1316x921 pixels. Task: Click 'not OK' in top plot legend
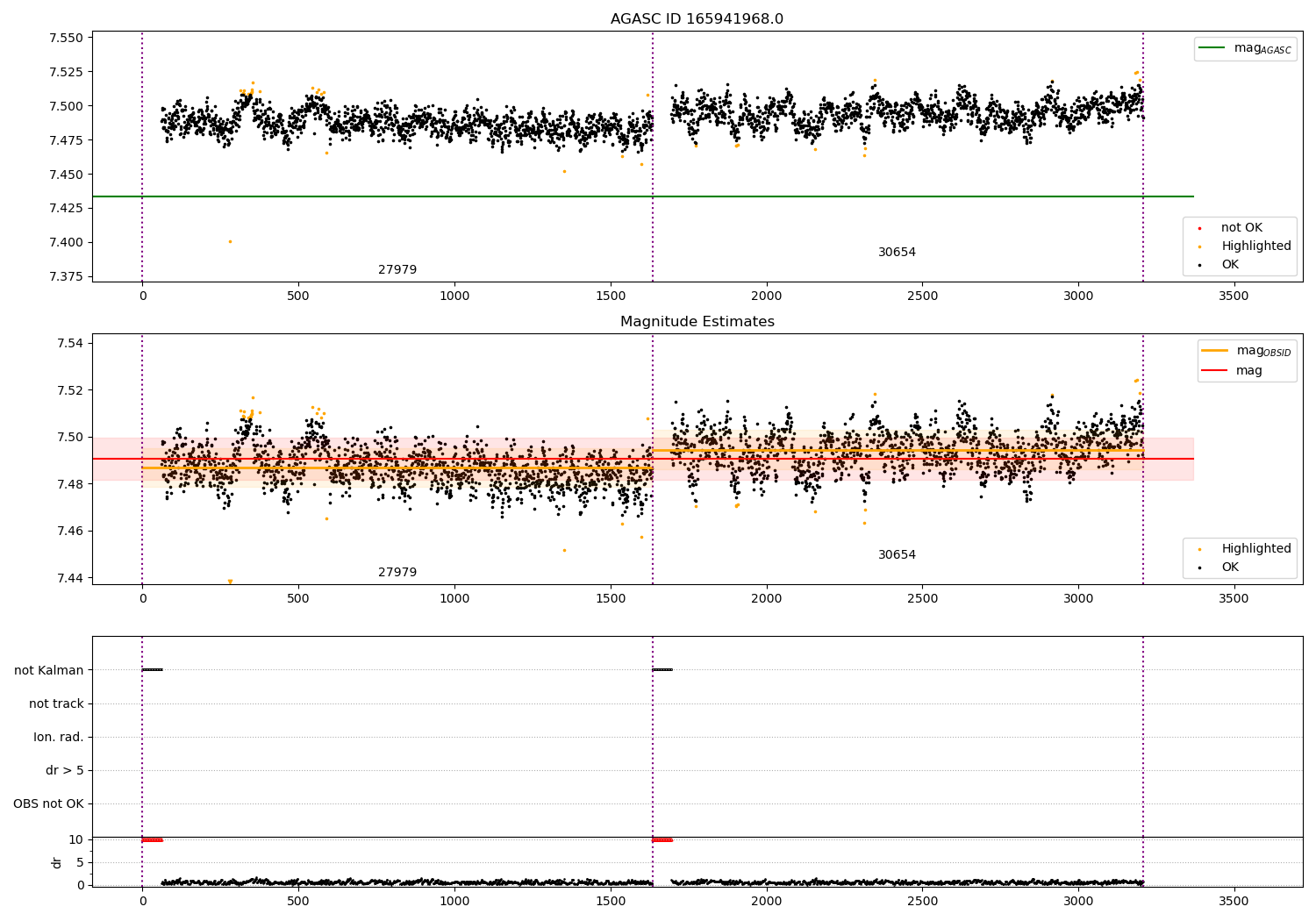point(1241,228)
